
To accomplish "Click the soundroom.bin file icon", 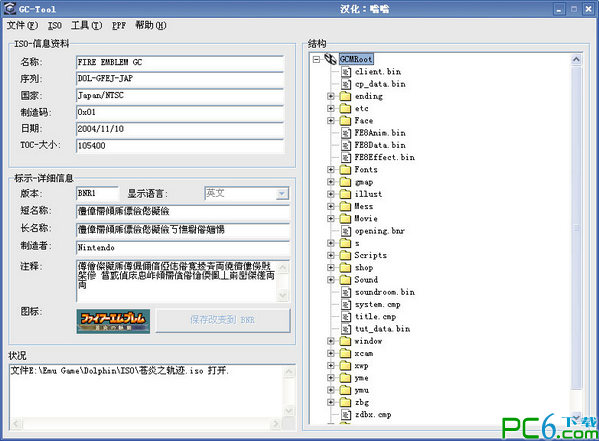I will click(346, 292).
